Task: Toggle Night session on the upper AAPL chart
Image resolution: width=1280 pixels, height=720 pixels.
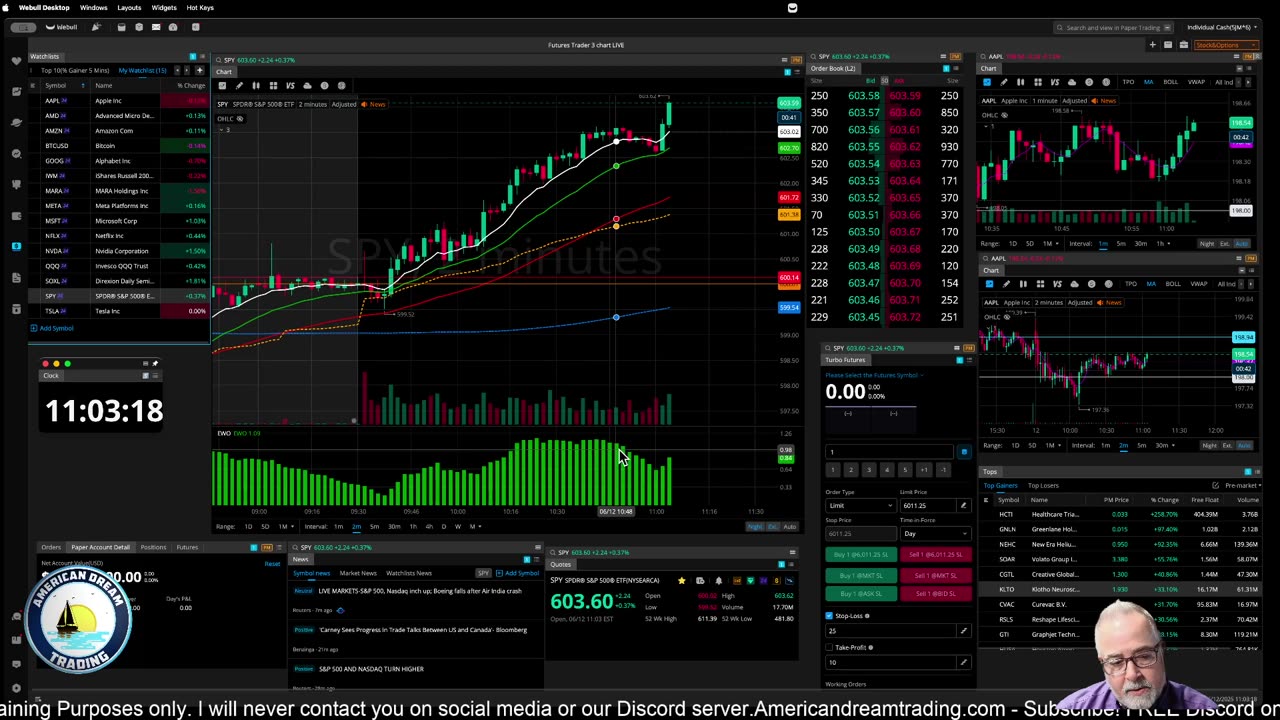Action: [x=1207, y=243]
